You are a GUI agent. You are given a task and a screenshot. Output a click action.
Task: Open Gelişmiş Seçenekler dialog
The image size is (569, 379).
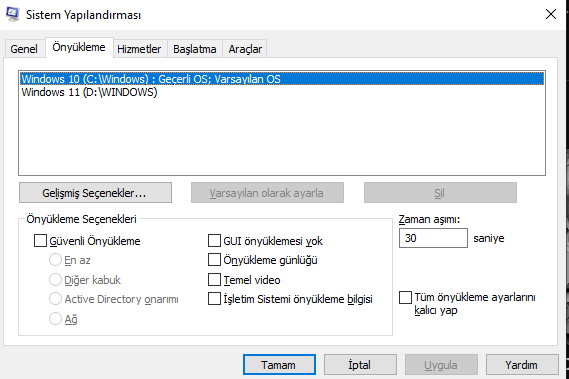[x=95, y=193]
